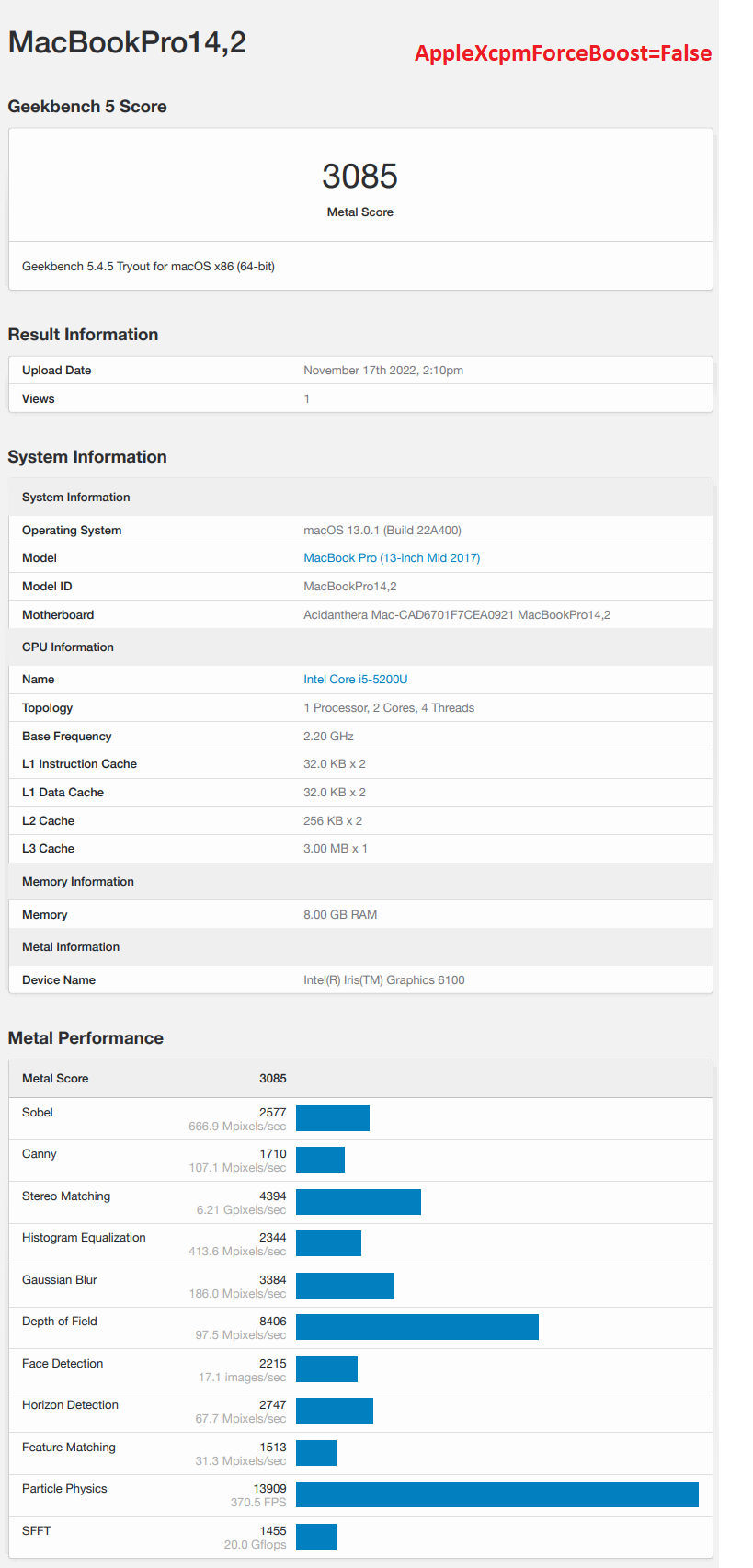The height and width of the screenshot is (1568, 753).
Task: Select the macOS 13.0.1 operating system value
Action: click(382, 531)
